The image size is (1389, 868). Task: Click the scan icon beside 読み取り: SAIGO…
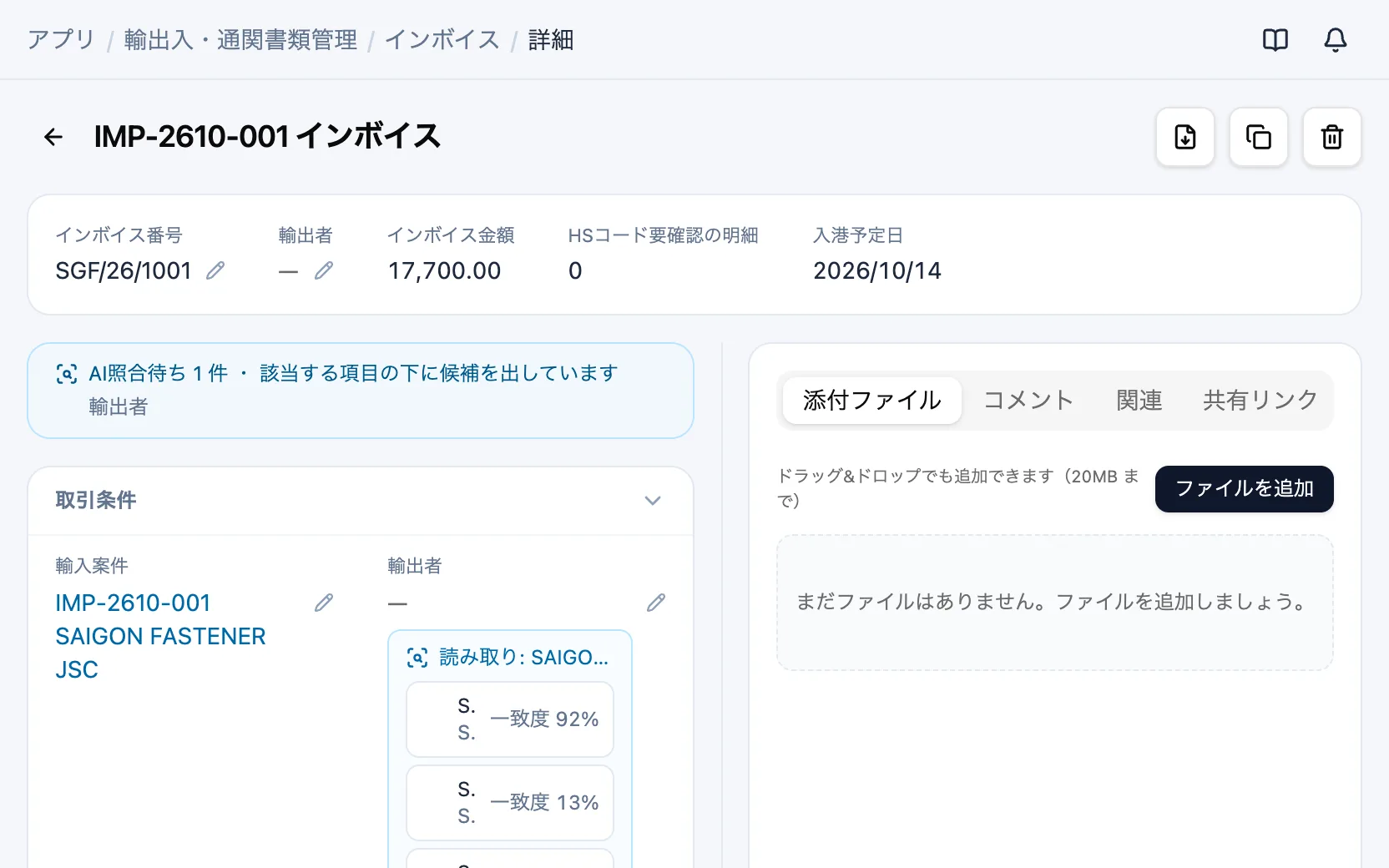417,658
